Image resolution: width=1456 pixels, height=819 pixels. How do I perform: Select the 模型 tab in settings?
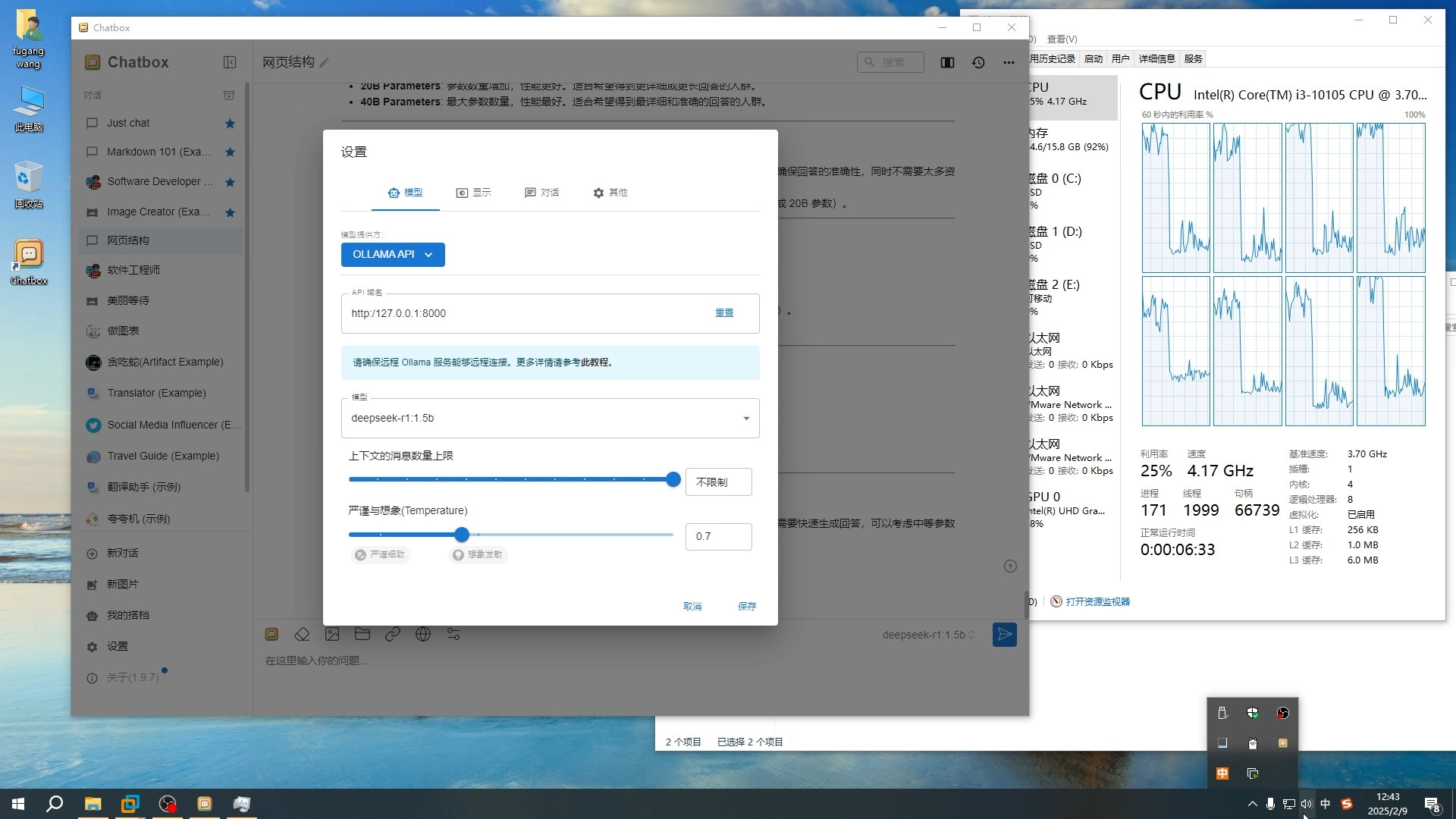click(406, 192)
